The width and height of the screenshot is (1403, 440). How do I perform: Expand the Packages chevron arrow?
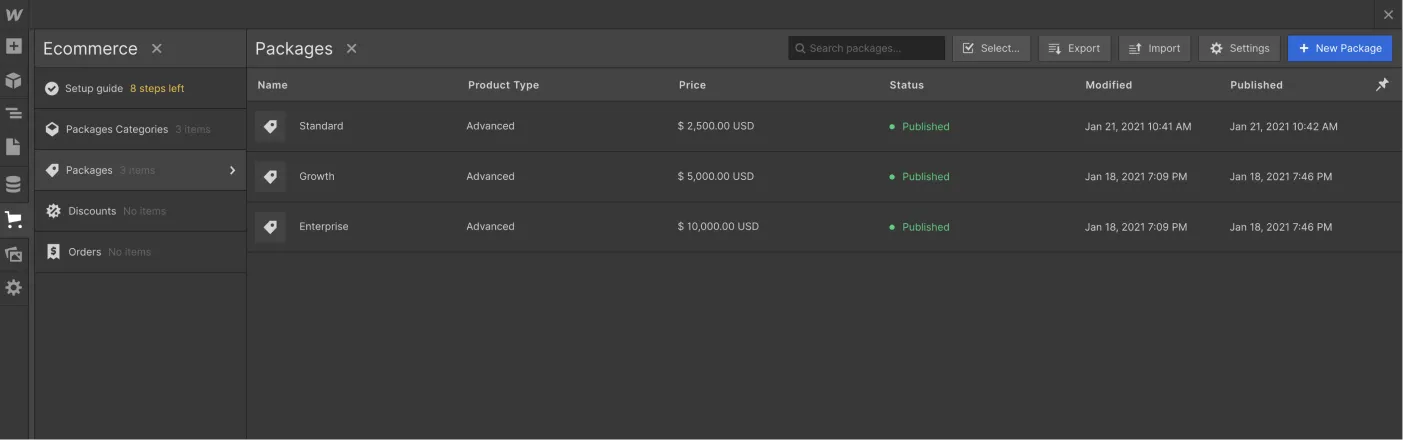point(232,170)
